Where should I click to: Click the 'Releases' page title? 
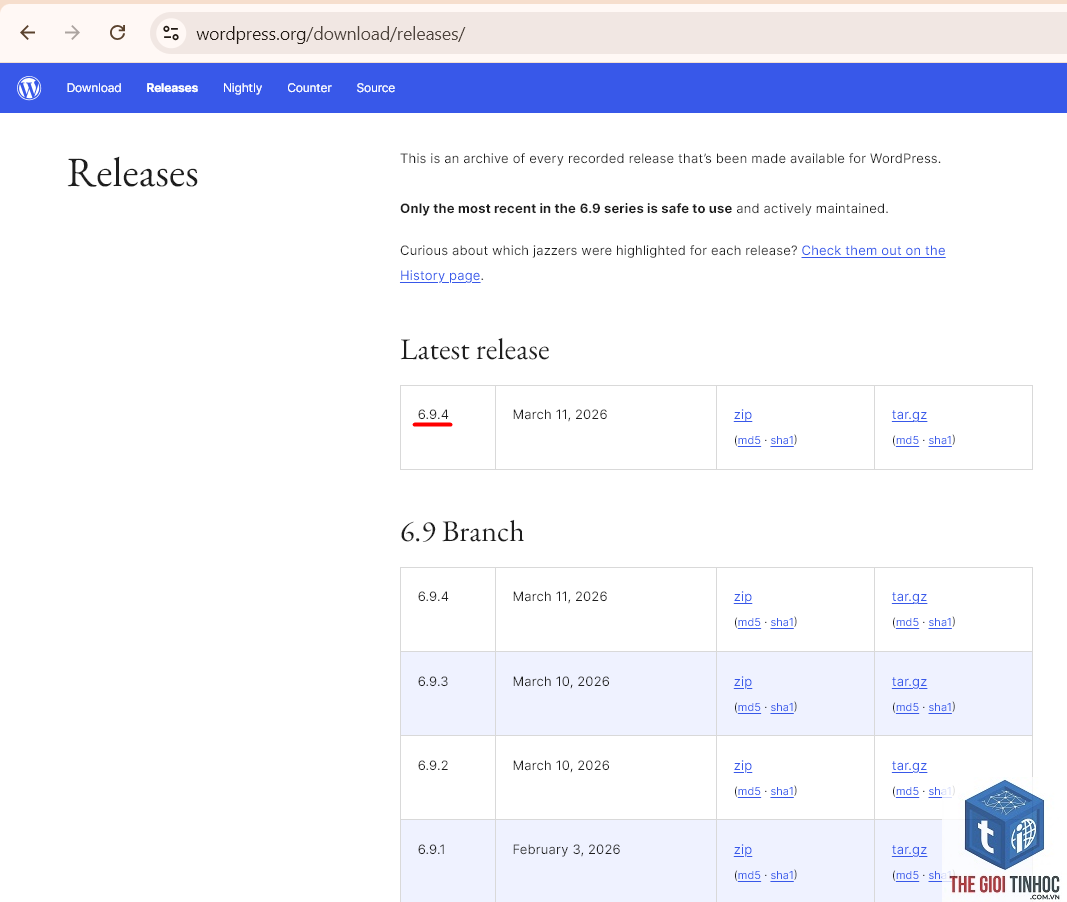point(133,173)
